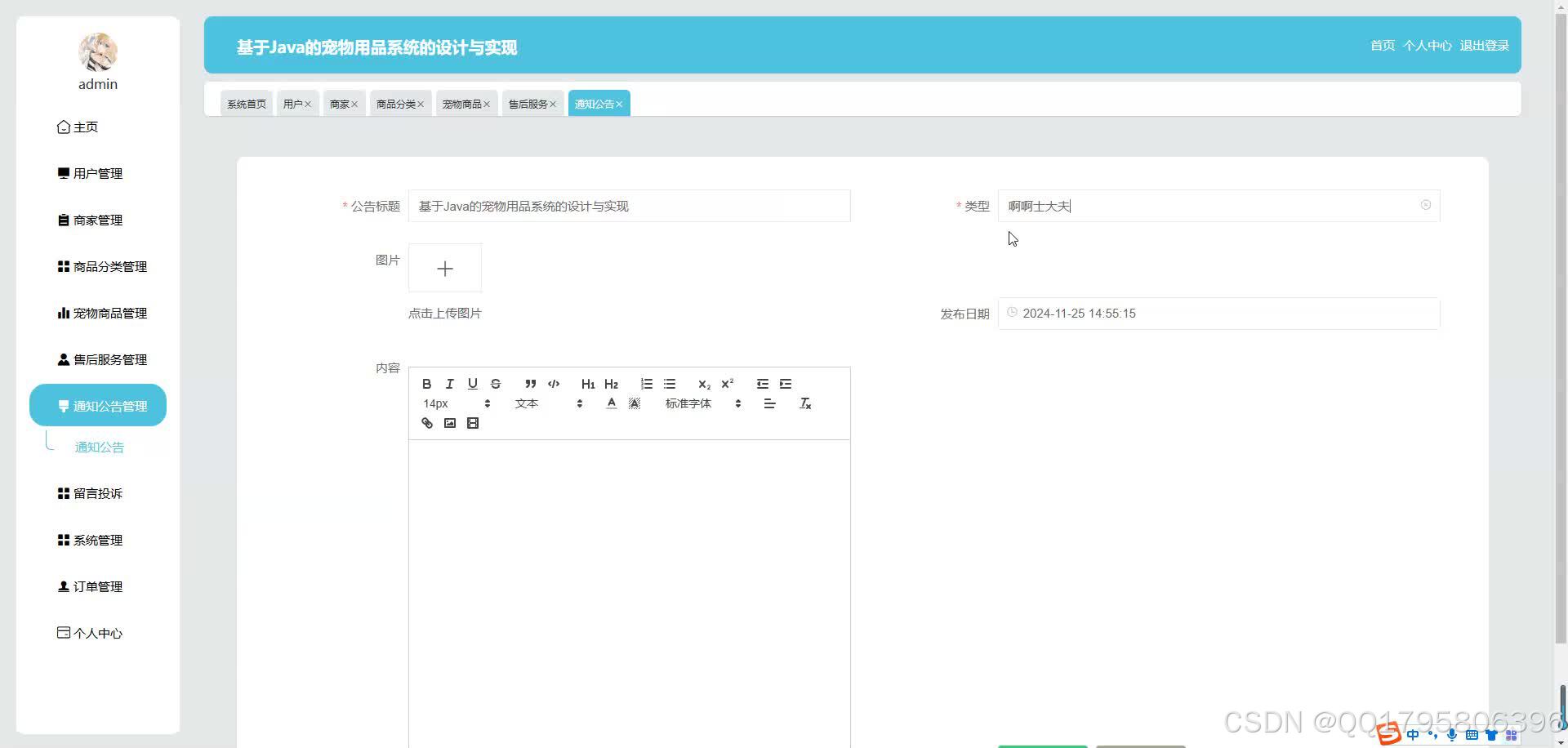Expand 订单管理 sidebar menu
This screenshot has width=1568, height=748.
[x=98, y=586]
